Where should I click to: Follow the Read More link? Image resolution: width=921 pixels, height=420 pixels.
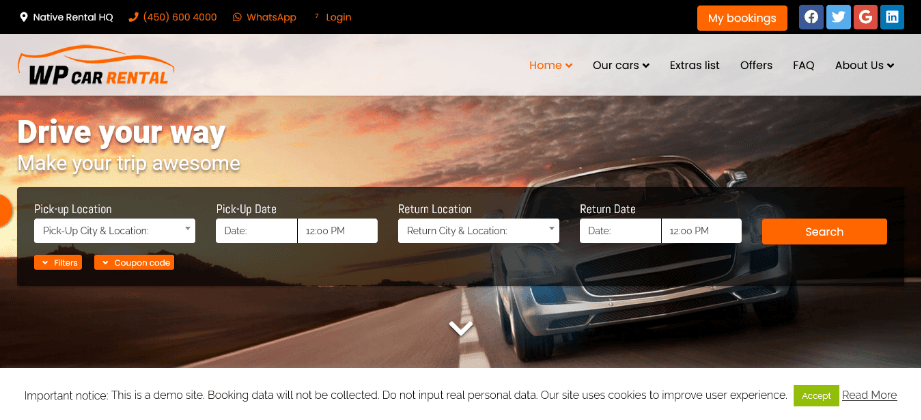pyautogui.click(x=869, y=395)
